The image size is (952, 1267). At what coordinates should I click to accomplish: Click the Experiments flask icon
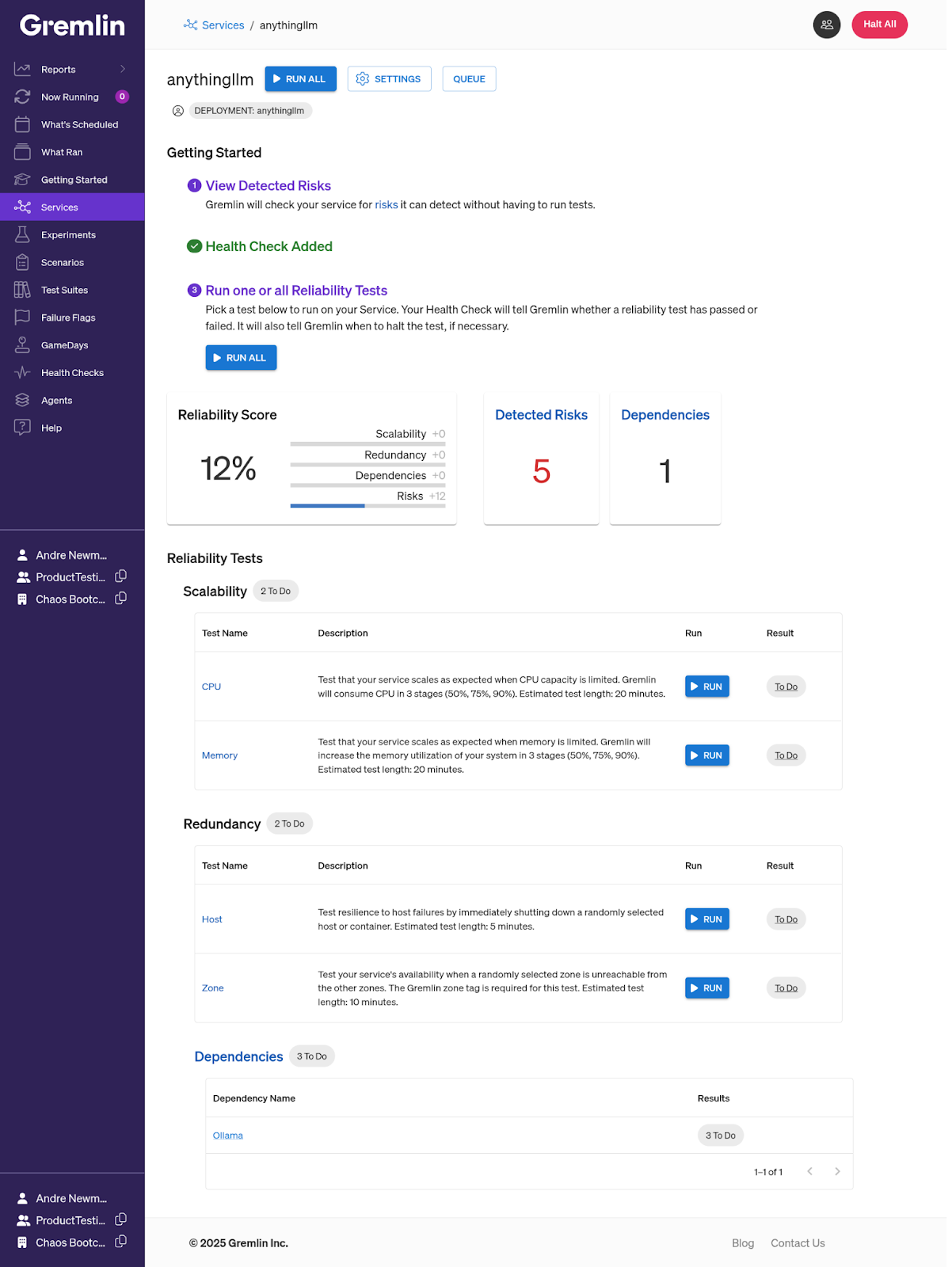pos(22,234)
